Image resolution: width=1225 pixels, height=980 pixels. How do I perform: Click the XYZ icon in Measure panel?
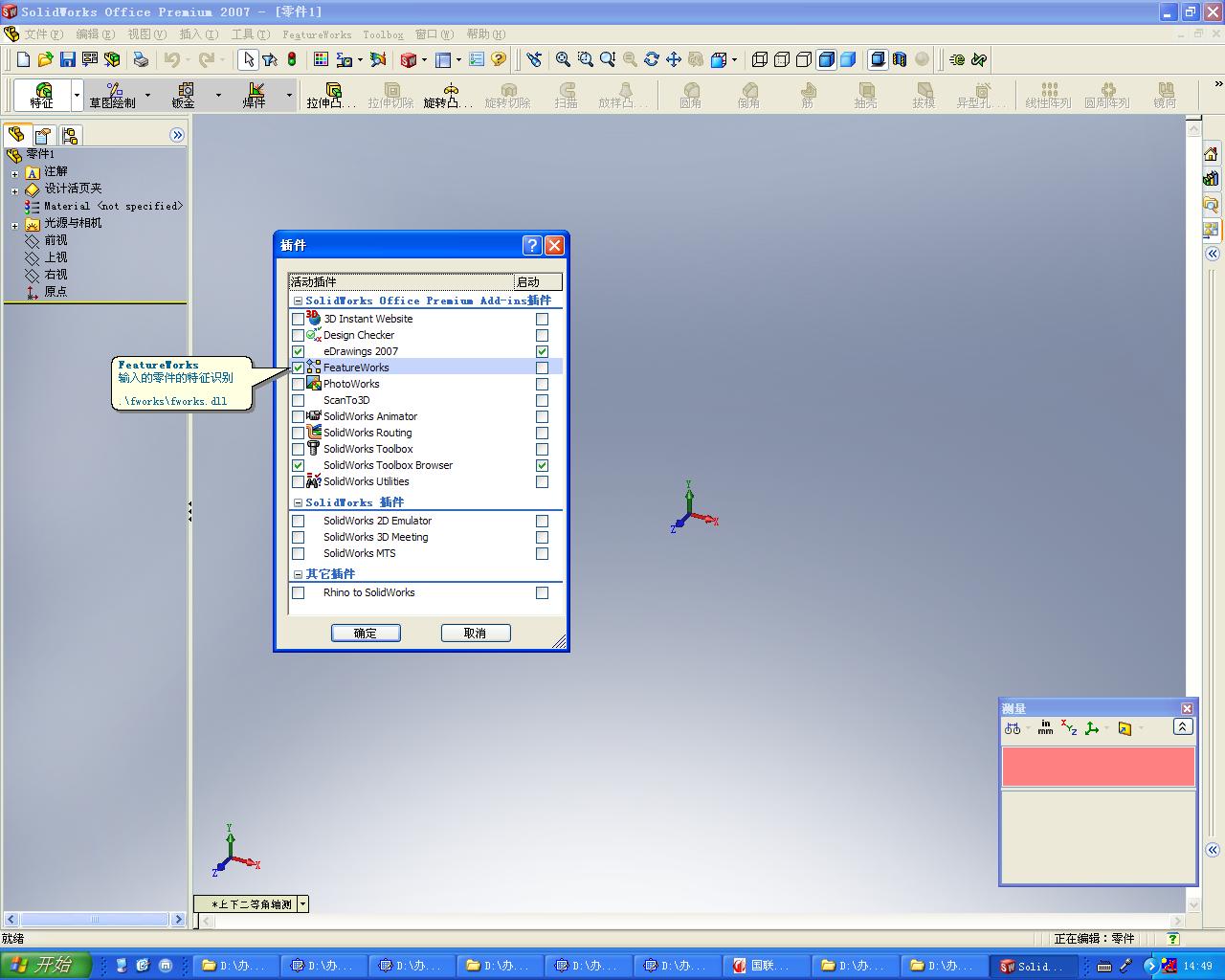[x=1069, y=728]
